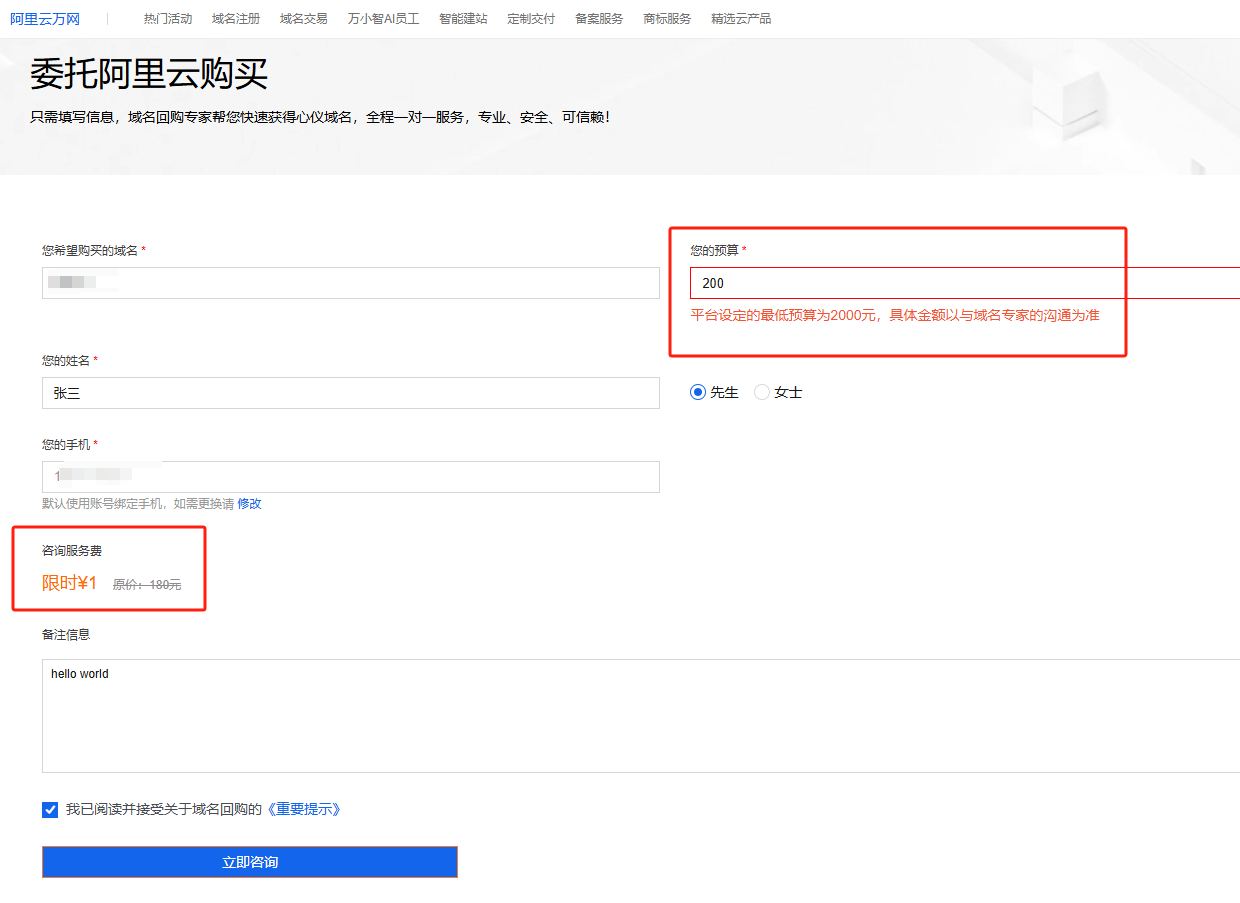Click the 备注信息 textarea with hello world
This screenshot has height=903, width=1240.
point(641,716)
